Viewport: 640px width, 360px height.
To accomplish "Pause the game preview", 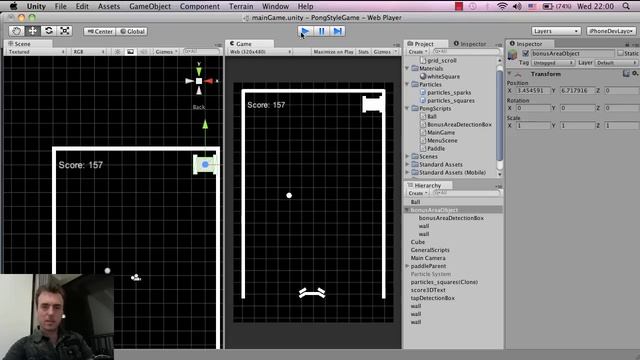I will click(x=321, y=31).
